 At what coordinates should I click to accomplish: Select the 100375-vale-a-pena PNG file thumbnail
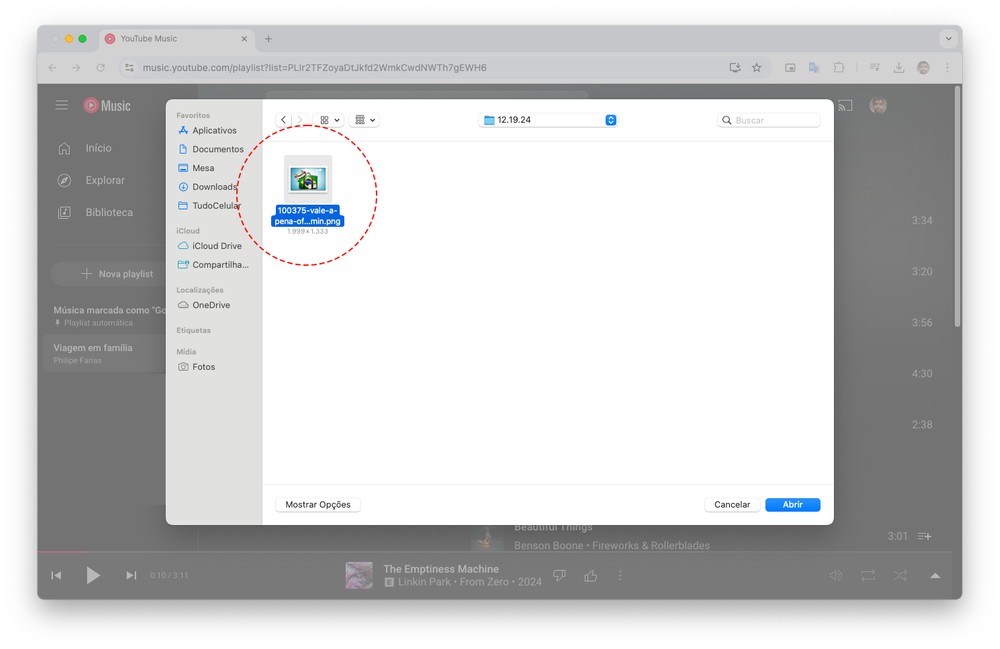pos(308,178)
